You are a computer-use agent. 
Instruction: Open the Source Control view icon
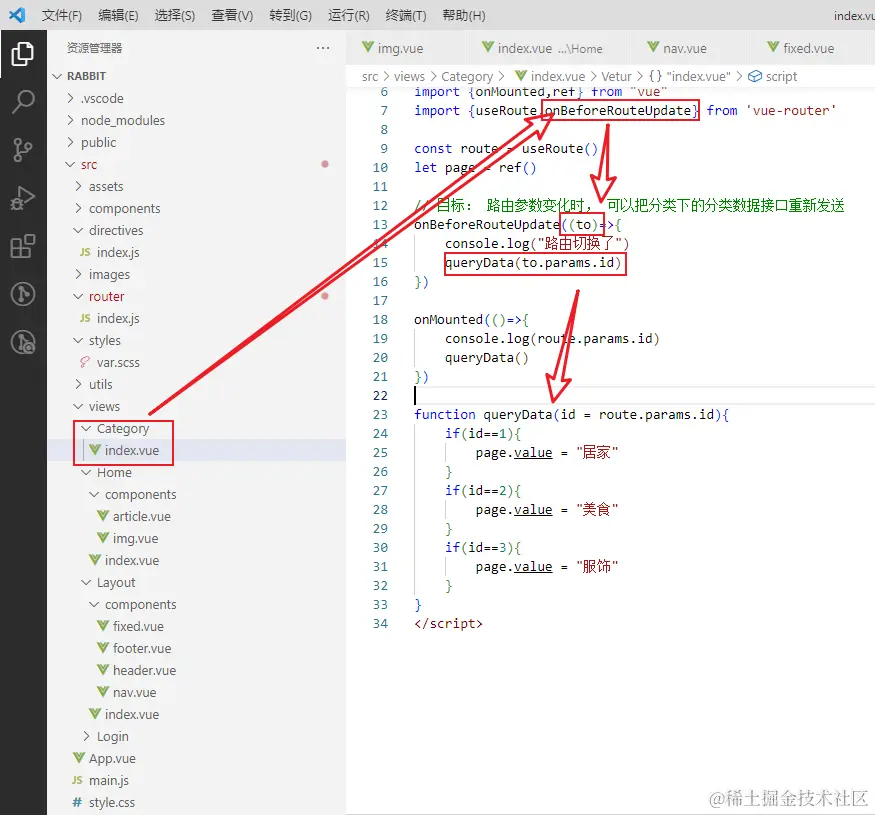pyautogui.click(x=23, y=150)
